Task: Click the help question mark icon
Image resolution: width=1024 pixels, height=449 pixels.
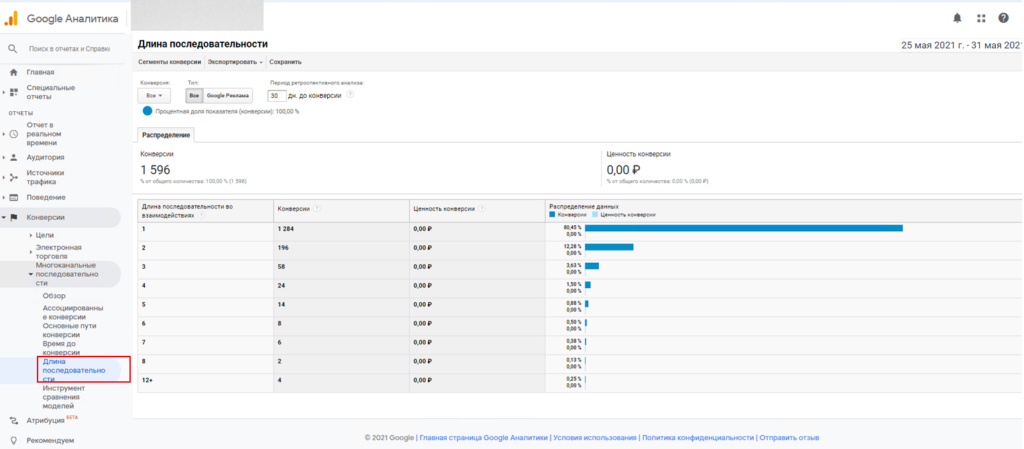Action: click(1003, 18)
